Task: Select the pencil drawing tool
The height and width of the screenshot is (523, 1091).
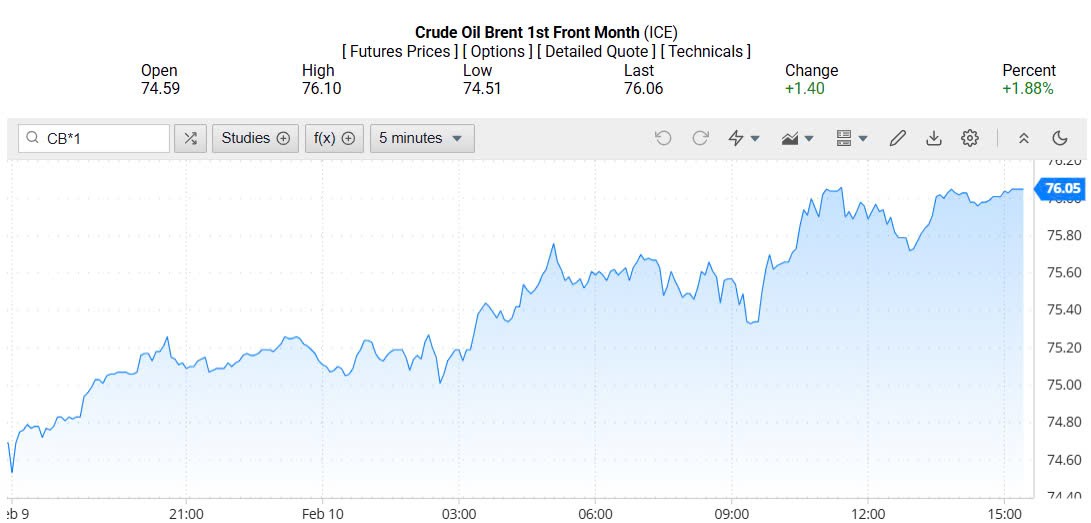Action: pyautogui.click(x=897, y=138)
